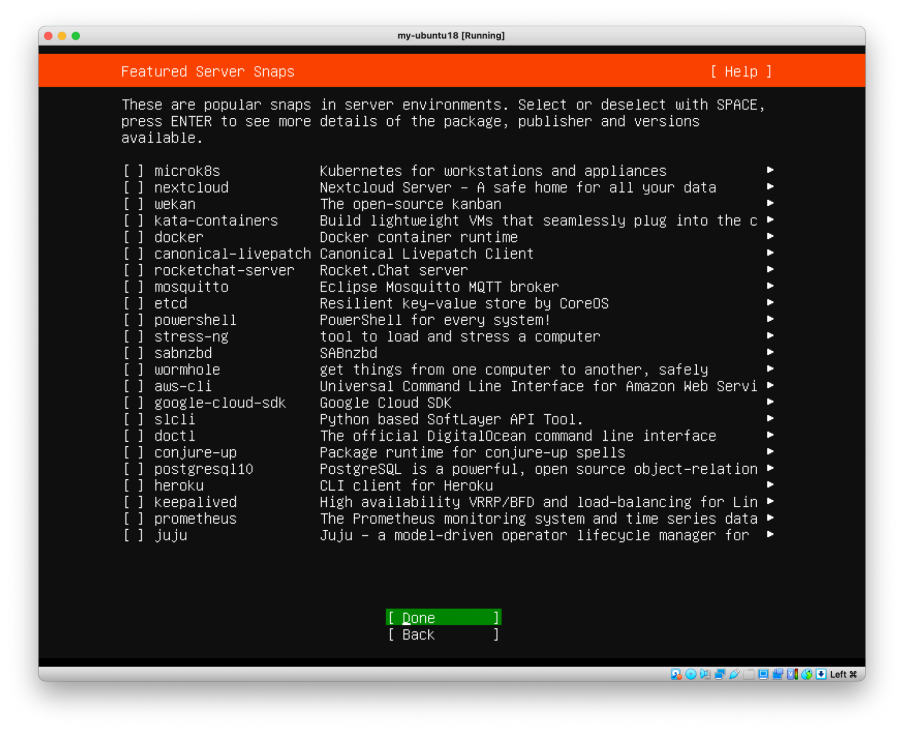This screenshot has height=730, width=903.
Task: Enable the canonical-livepatch checkbox
Action: pos(134,254)
